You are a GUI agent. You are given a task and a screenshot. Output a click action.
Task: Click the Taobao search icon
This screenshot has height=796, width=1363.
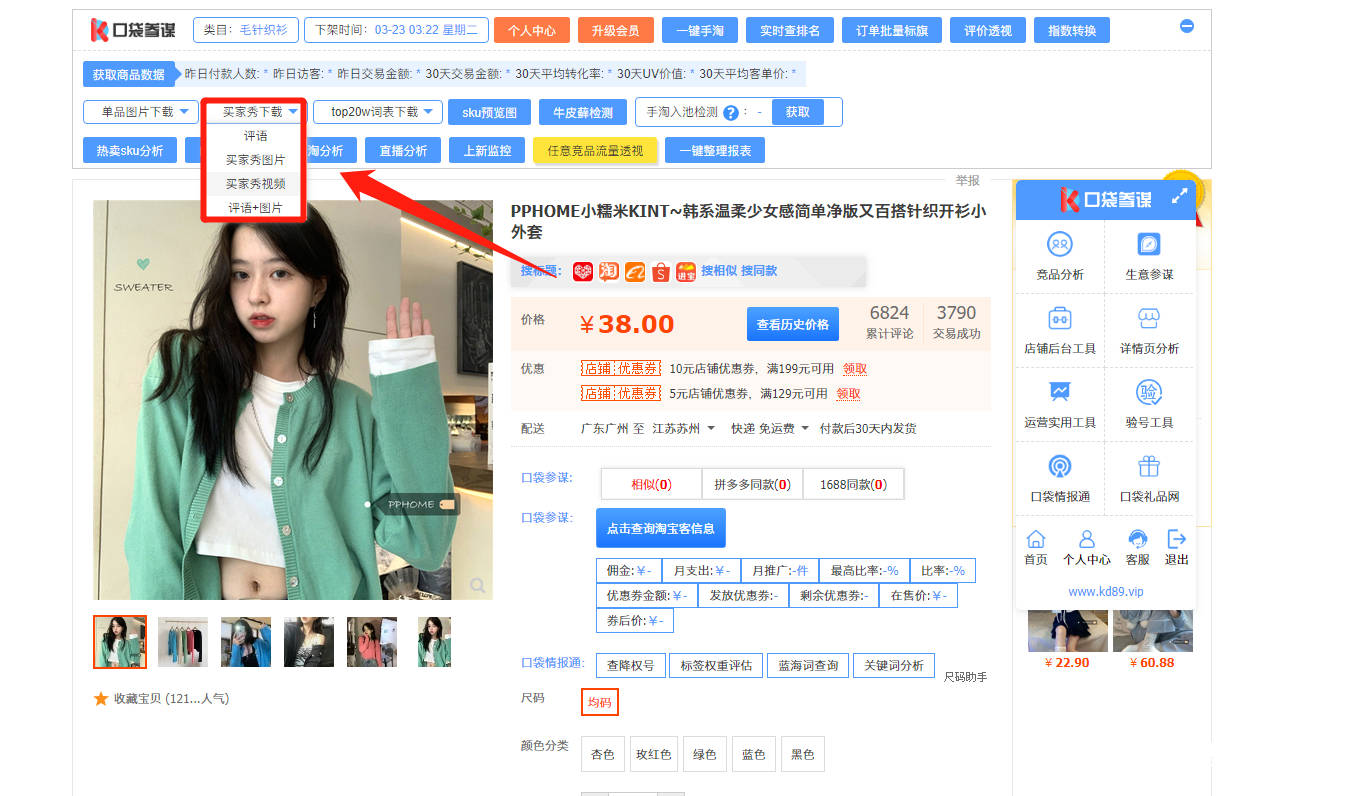pos(609,271)
